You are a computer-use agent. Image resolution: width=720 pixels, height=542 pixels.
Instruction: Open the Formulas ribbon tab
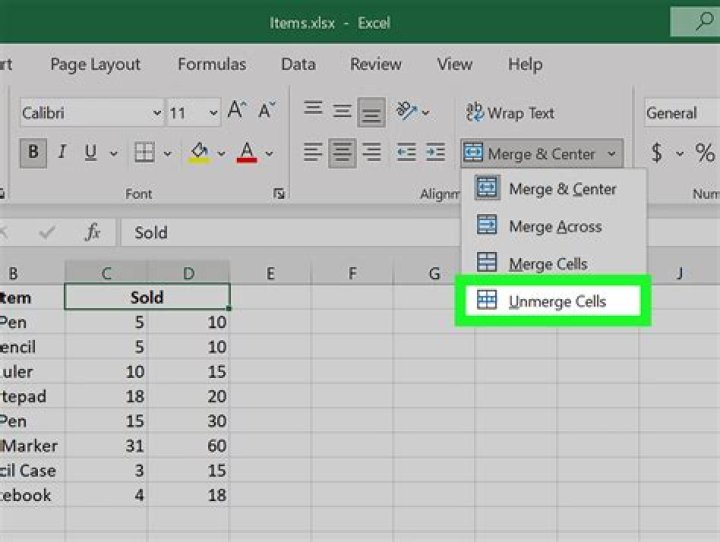211,64
